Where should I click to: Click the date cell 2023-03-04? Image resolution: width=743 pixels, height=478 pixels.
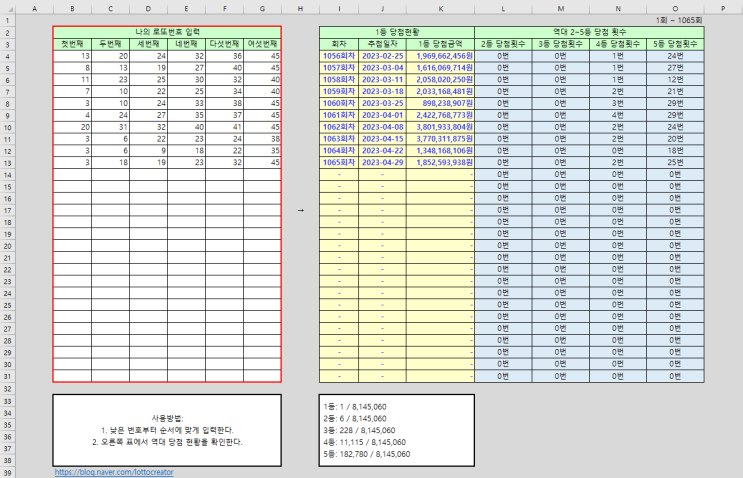pos(382,68)
